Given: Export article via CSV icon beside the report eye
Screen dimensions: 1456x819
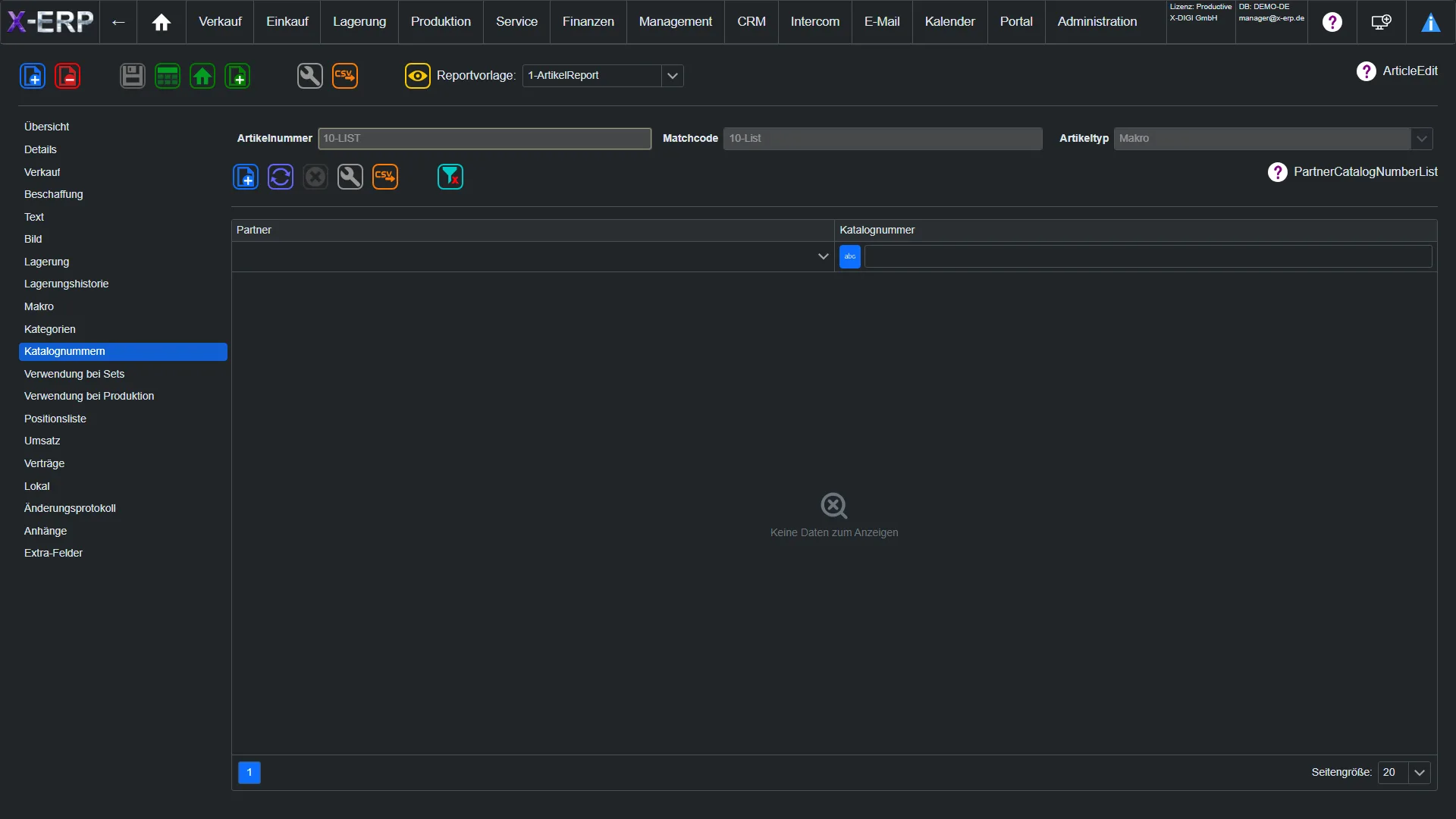Looking at the screenshot, I should [345, 76].
